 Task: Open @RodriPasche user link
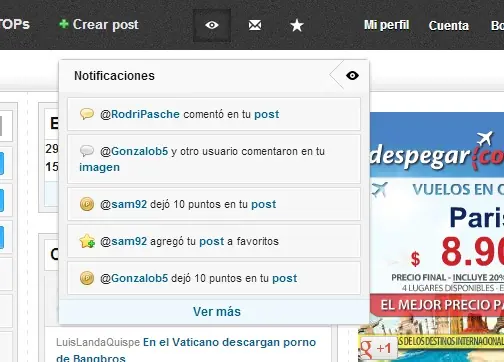tap(140, 114)
